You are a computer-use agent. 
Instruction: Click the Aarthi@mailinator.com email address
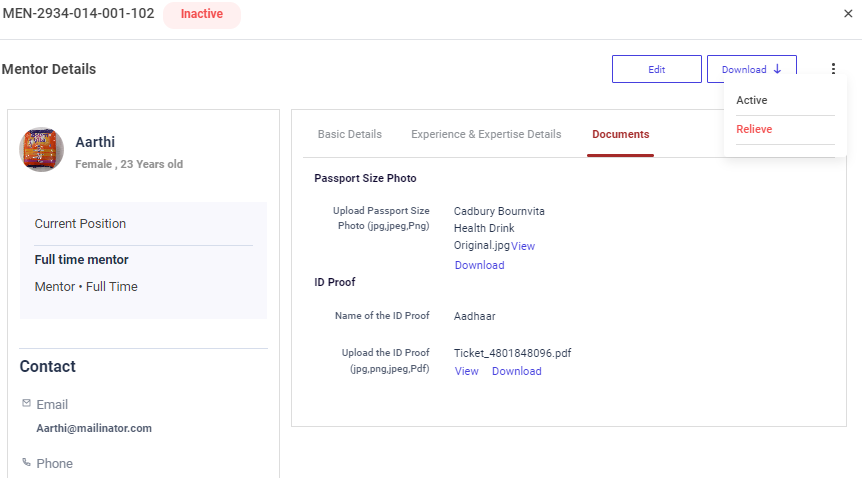[x=94, y=428]
